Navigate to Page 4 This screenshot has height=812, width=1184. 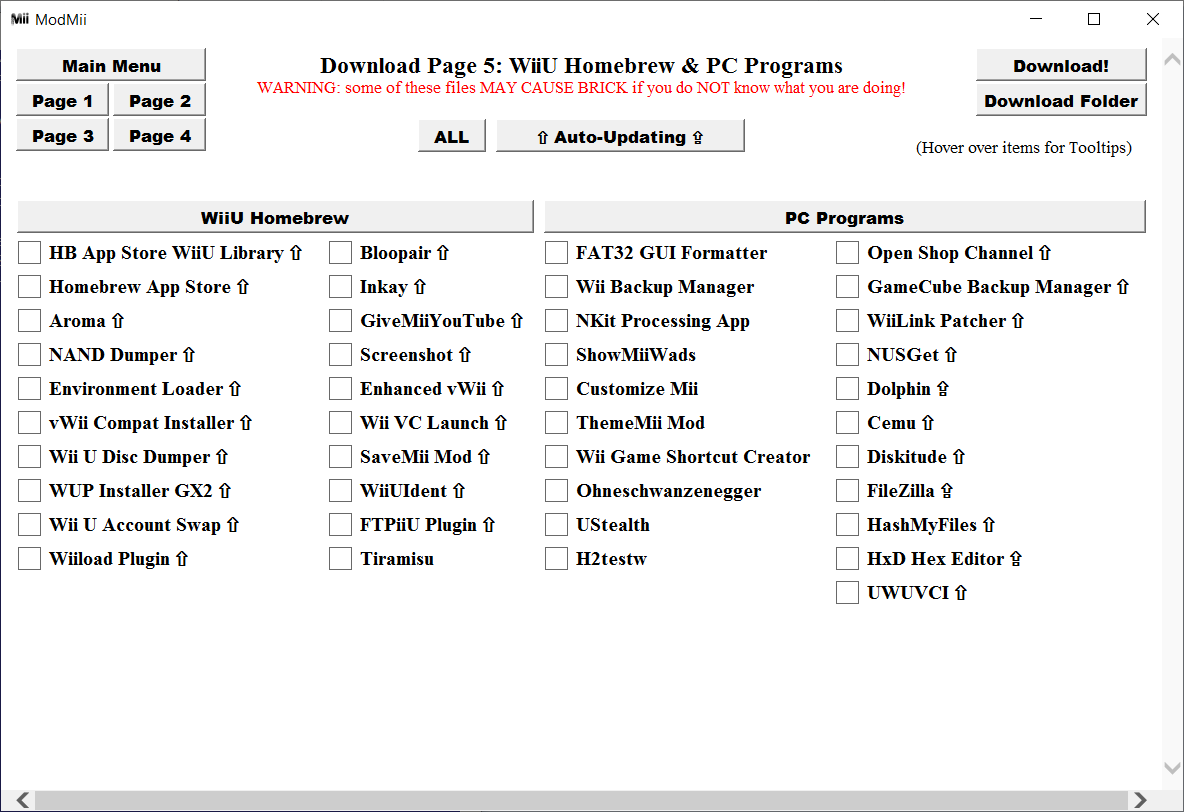(x=159, y=135)
